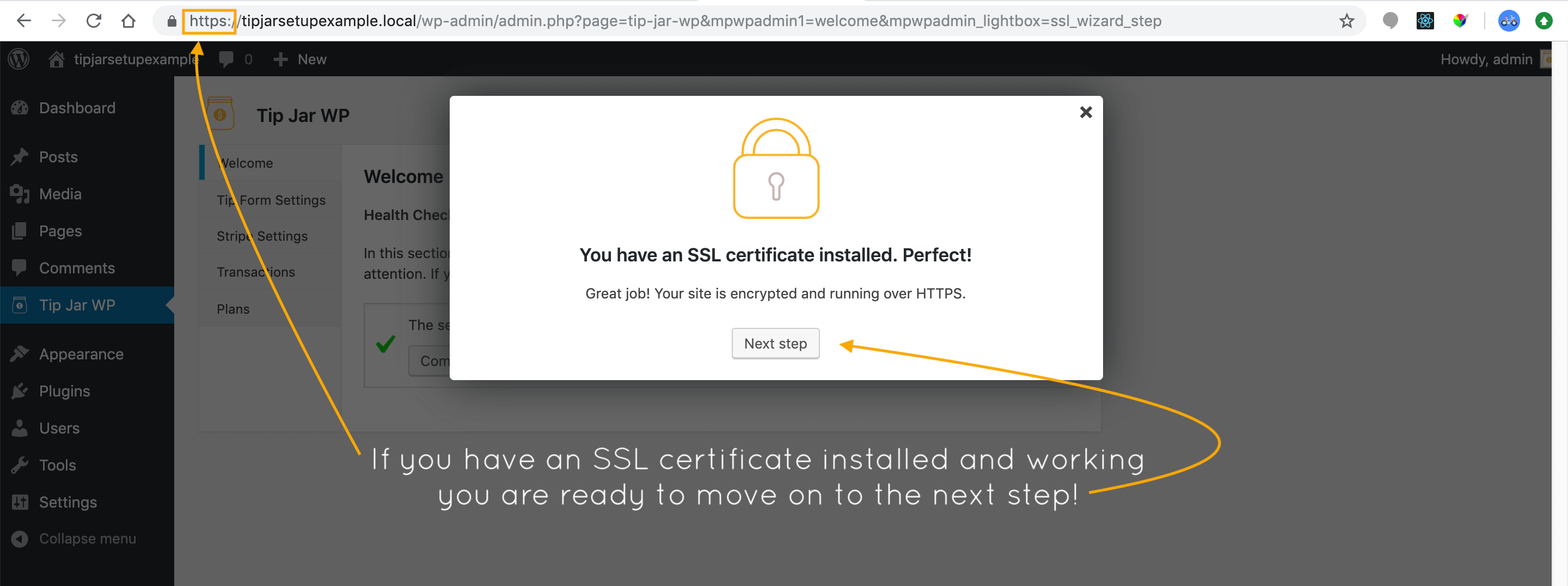Image resolution: width=1568 pixels, height=586 pixels.
Task: Open the gray speech bubble extension
Action: coord(1391,21)
